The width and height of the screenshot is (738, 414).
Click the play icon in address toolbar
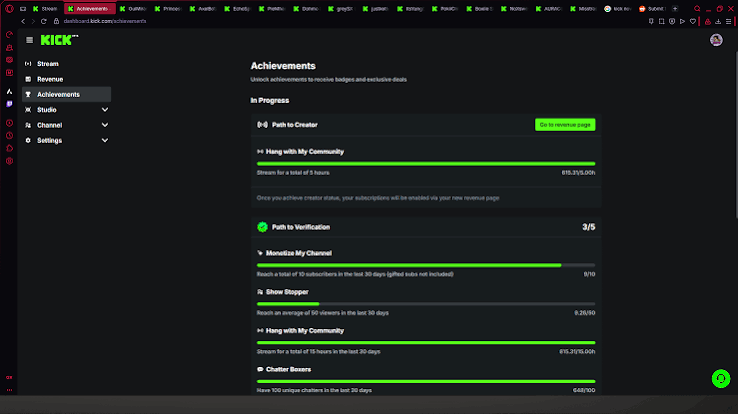(x=682, y=21)
